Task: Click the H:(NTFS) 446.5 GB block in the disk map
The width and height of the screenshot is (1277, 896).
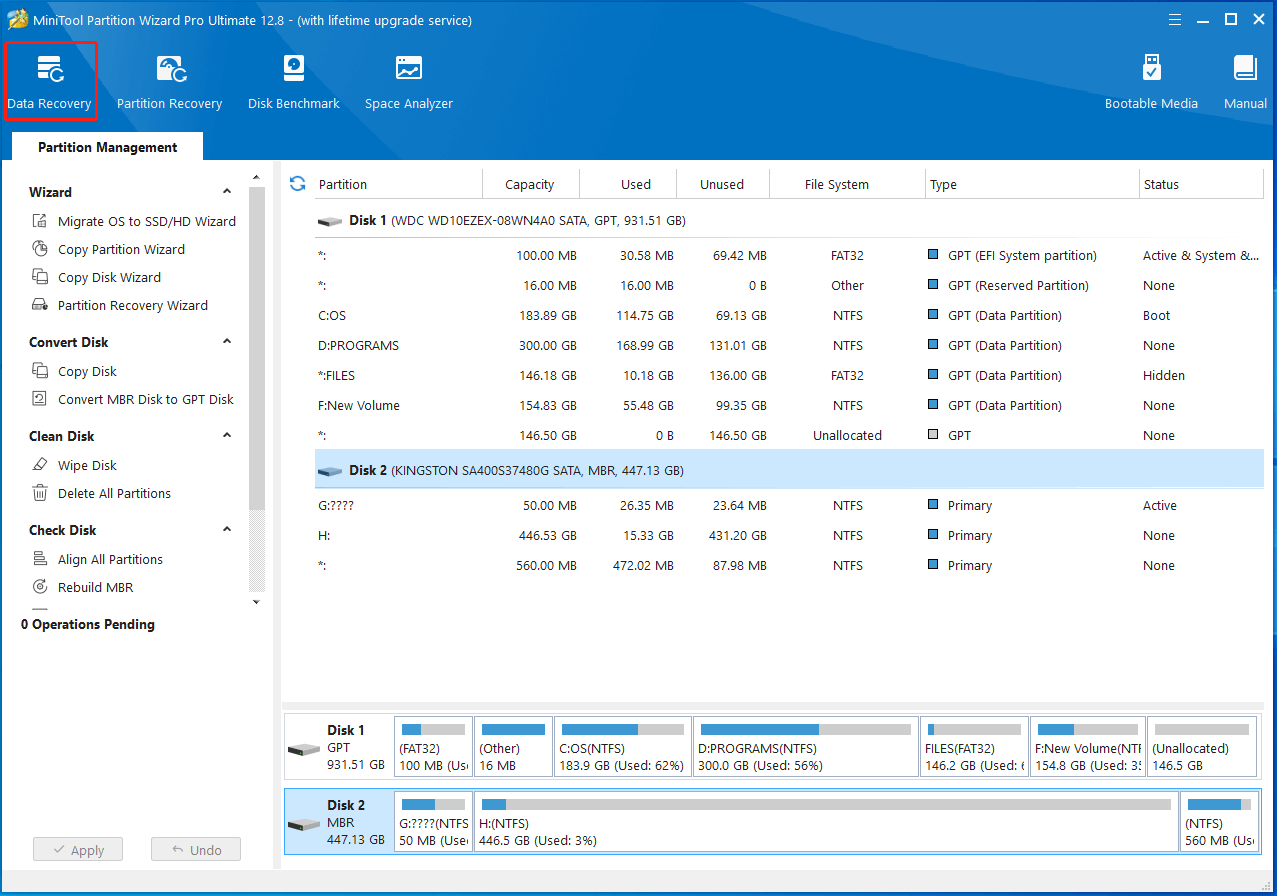Action: point(827,822)
